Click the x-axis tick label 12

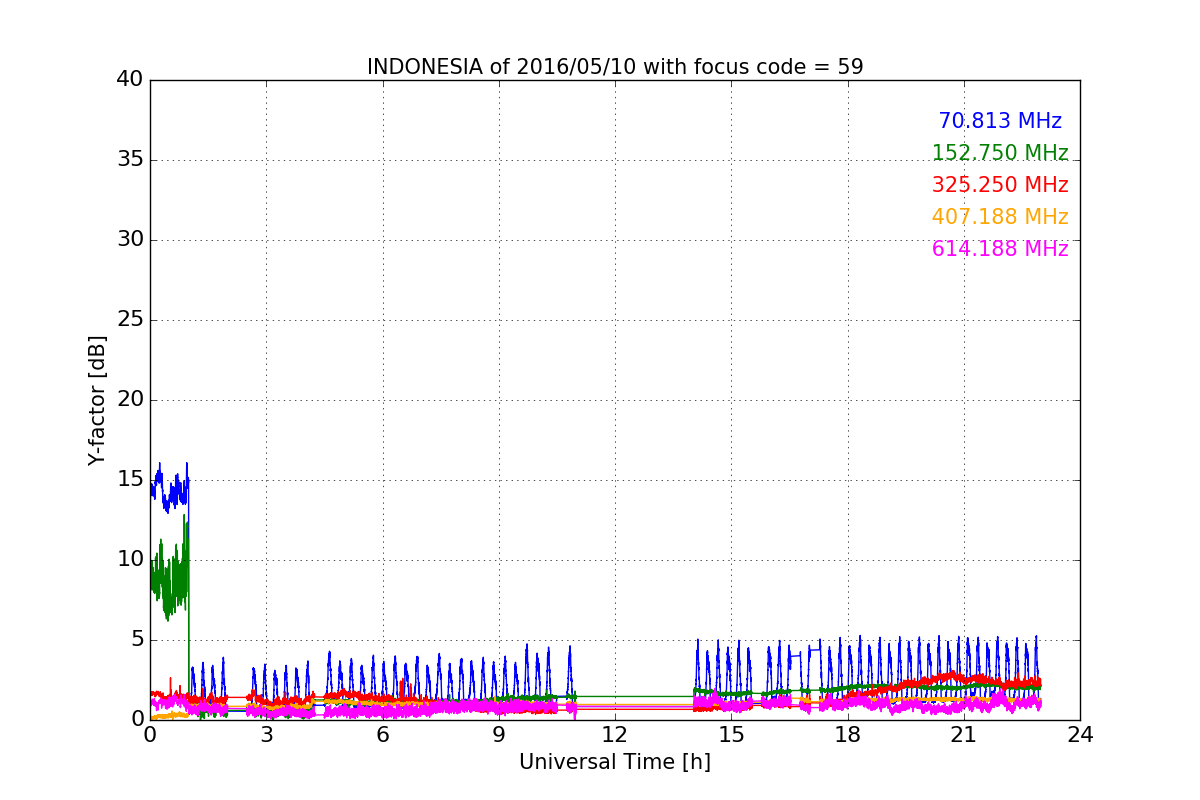(x=615, y=735)
